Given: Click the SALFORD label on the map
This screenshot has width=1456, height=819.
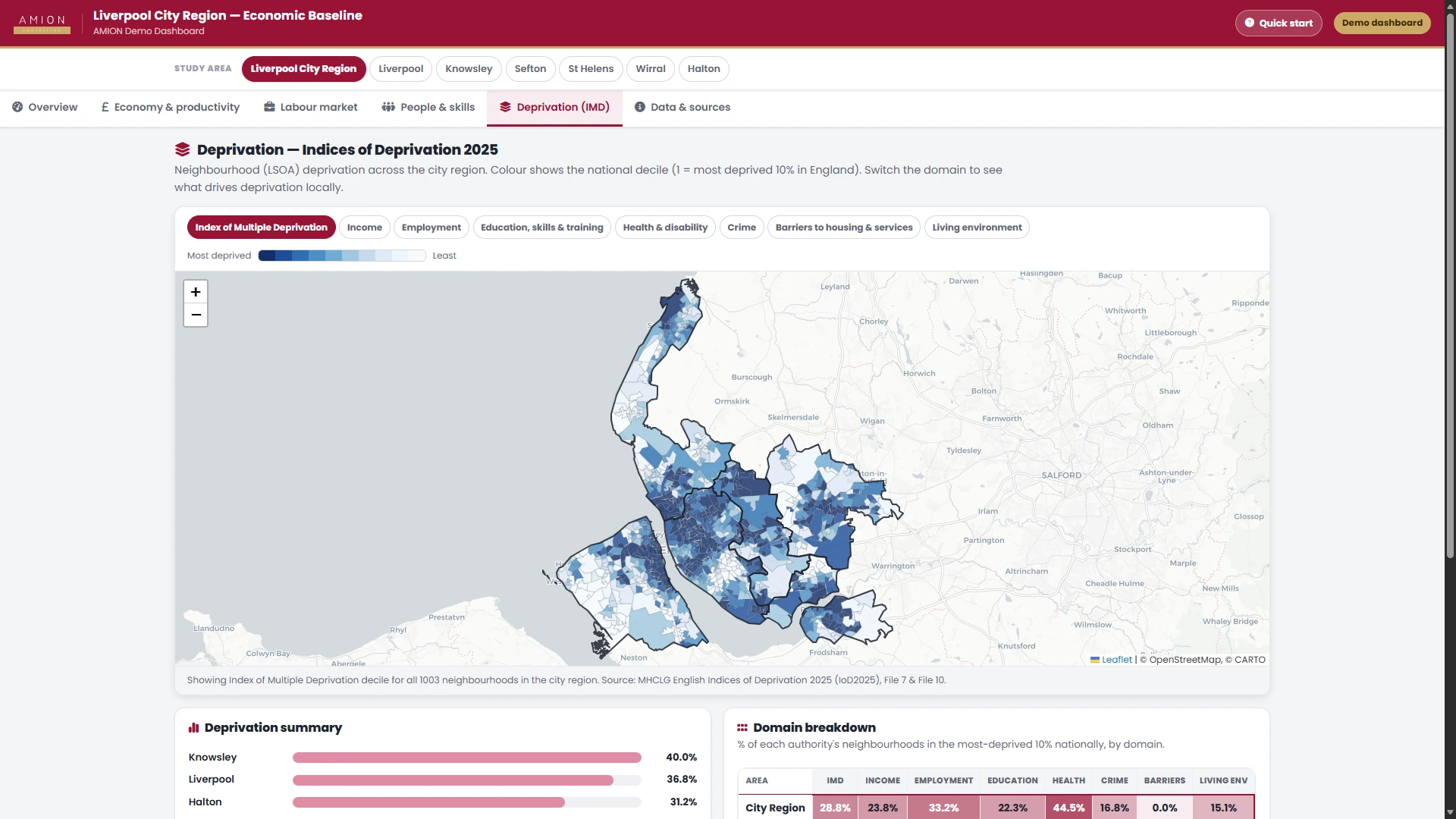Looking at the screenshot, I should pyautogui.click(x=1062, y=475).
